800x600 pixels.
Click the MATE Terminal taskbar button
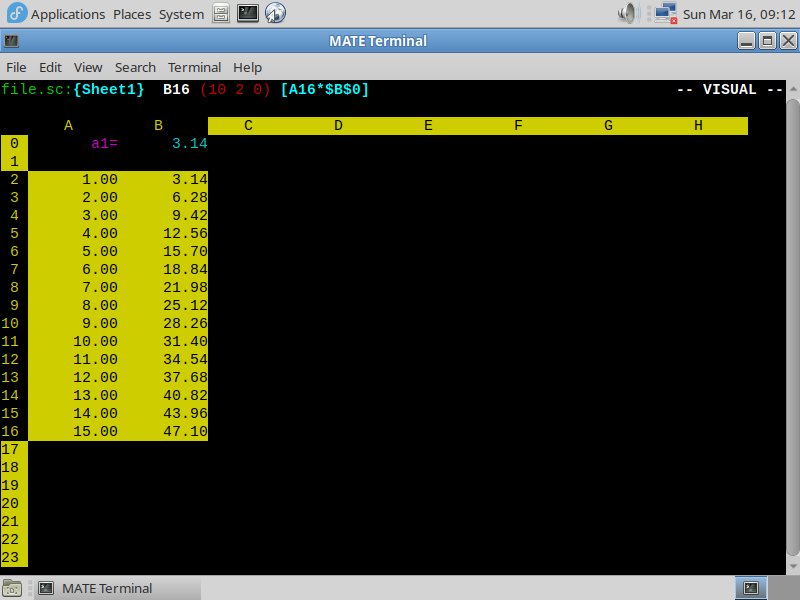[x=97, y=588]
